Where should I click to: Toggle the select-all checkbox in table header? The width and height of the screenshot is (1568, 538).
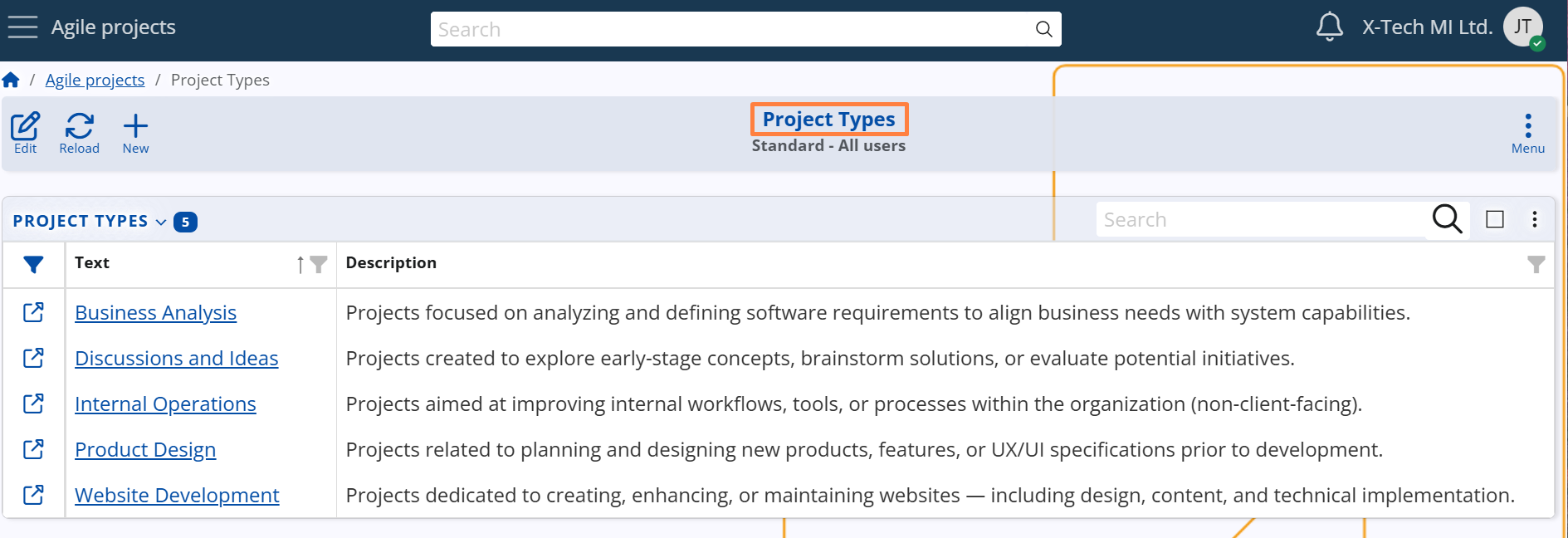[x=1494, y=219]
